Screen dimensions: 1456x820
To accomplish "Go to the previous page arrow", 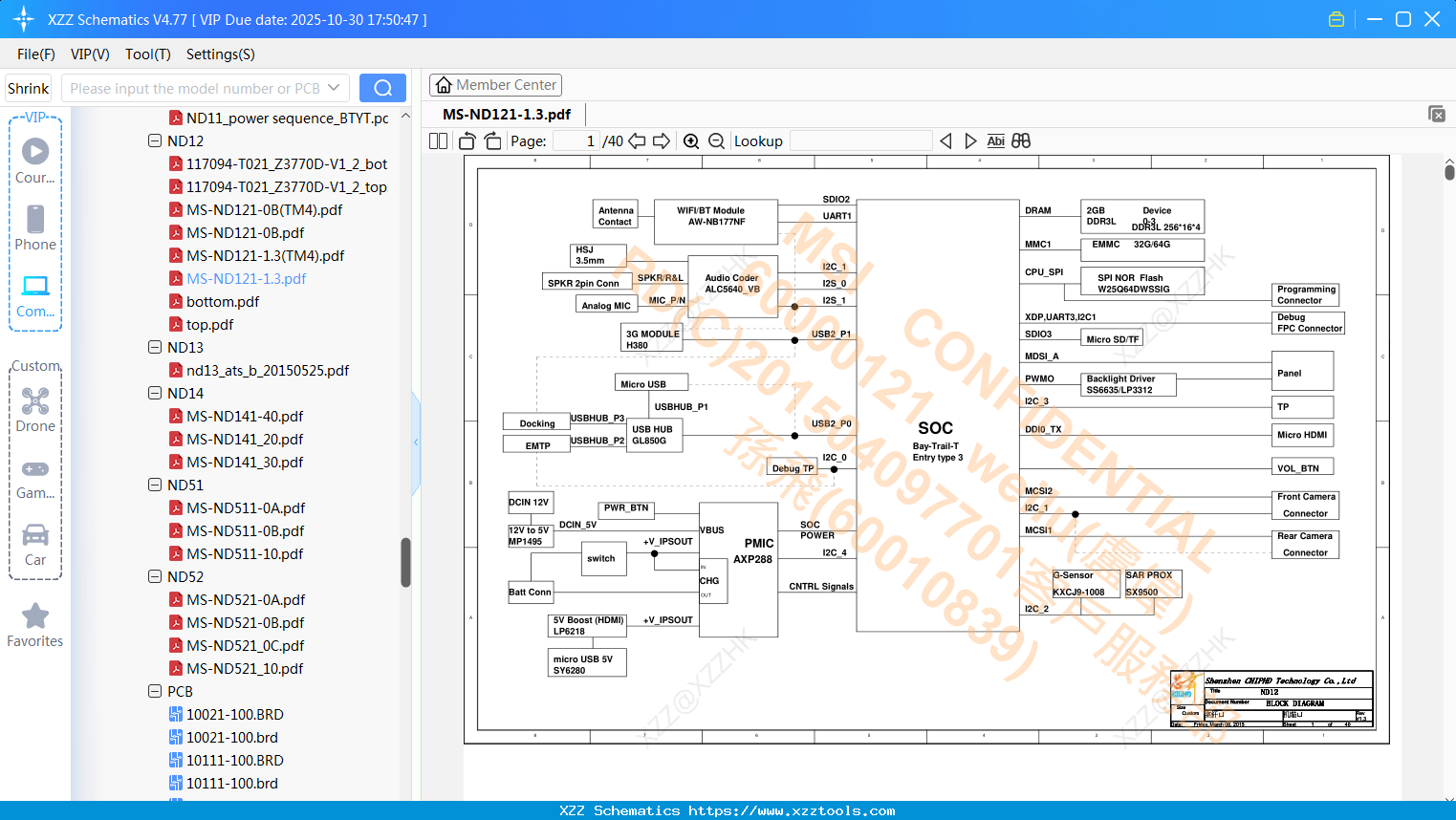I will coord(637,141).
